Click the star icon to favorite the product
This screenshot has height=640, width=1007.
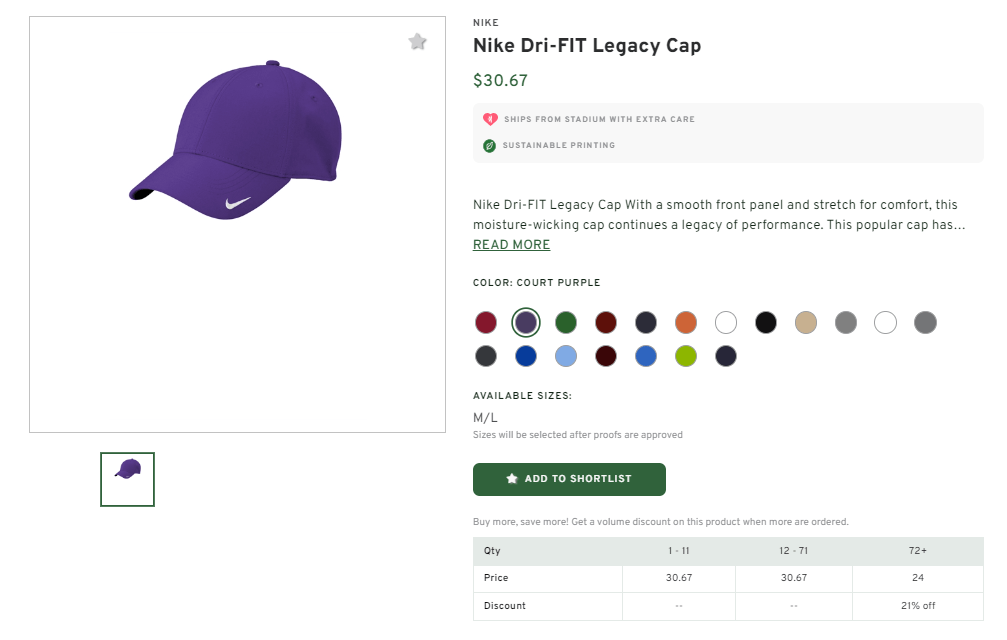tap(417, 42)
